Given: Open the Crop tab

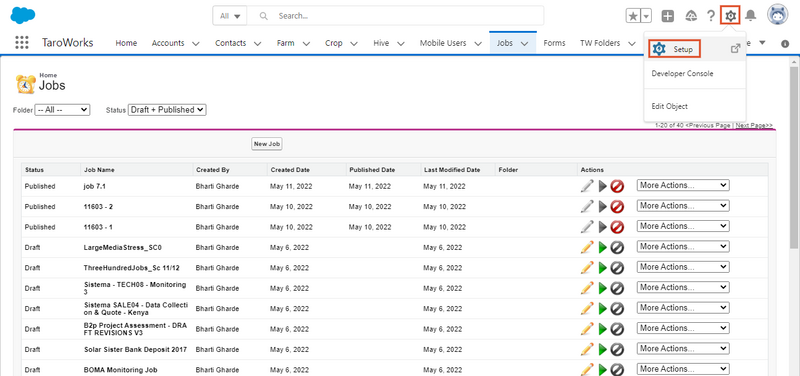Looking at the screenshot, I should tap(334, 43).
